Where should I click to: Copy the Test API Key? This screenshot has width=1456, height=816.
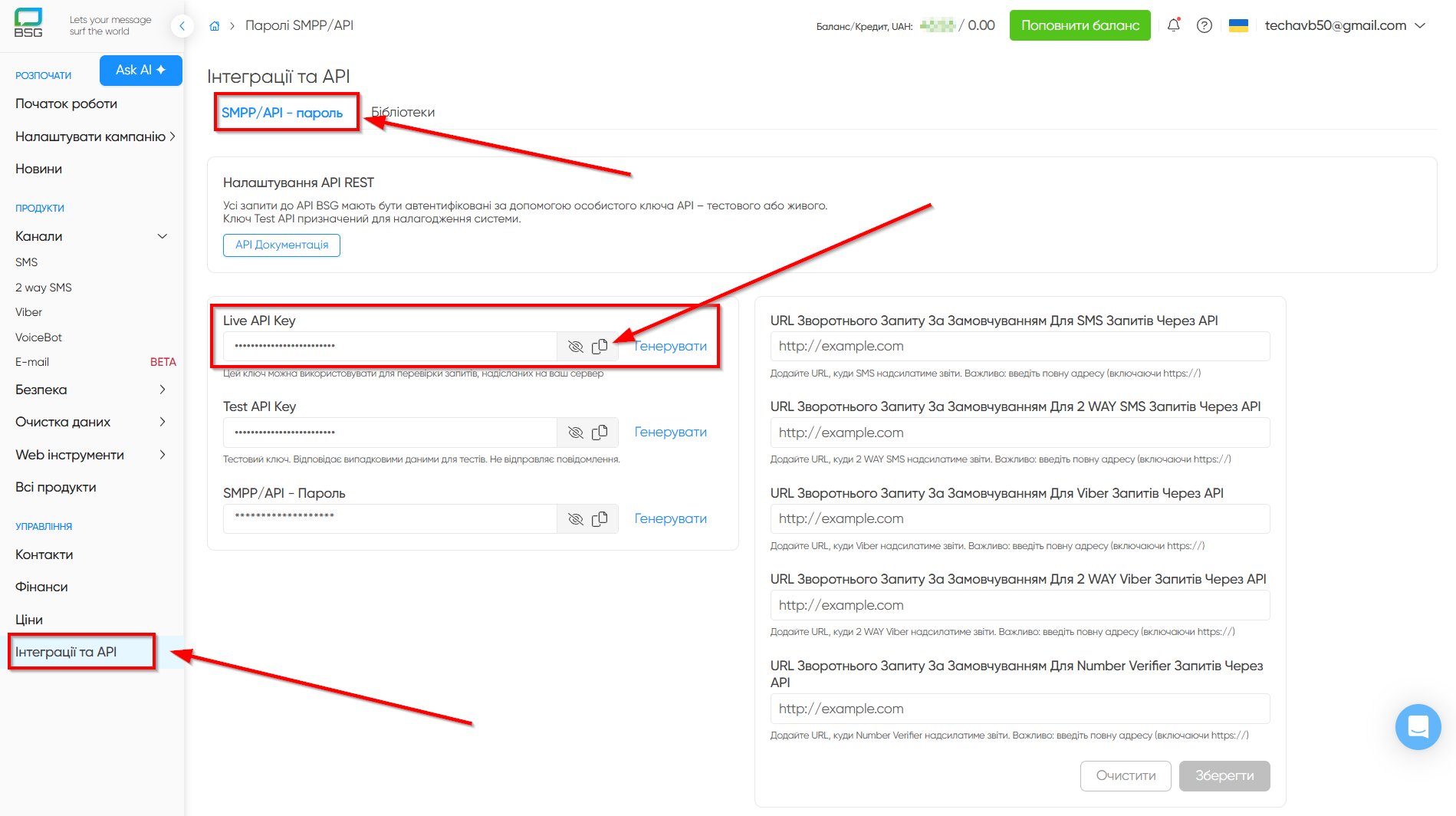tap(600, 433)
